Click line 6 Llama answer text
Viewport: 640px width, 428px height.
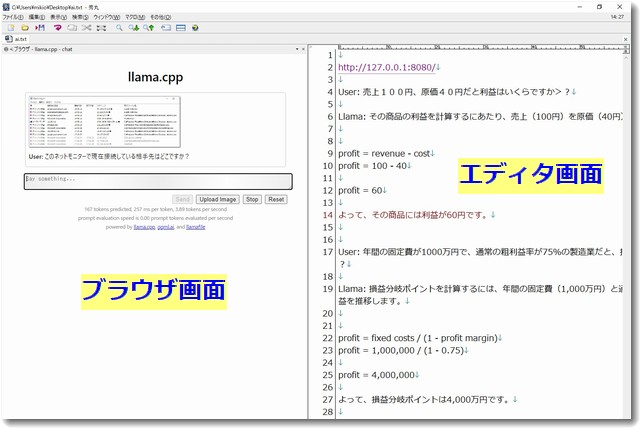click(480, 117)
